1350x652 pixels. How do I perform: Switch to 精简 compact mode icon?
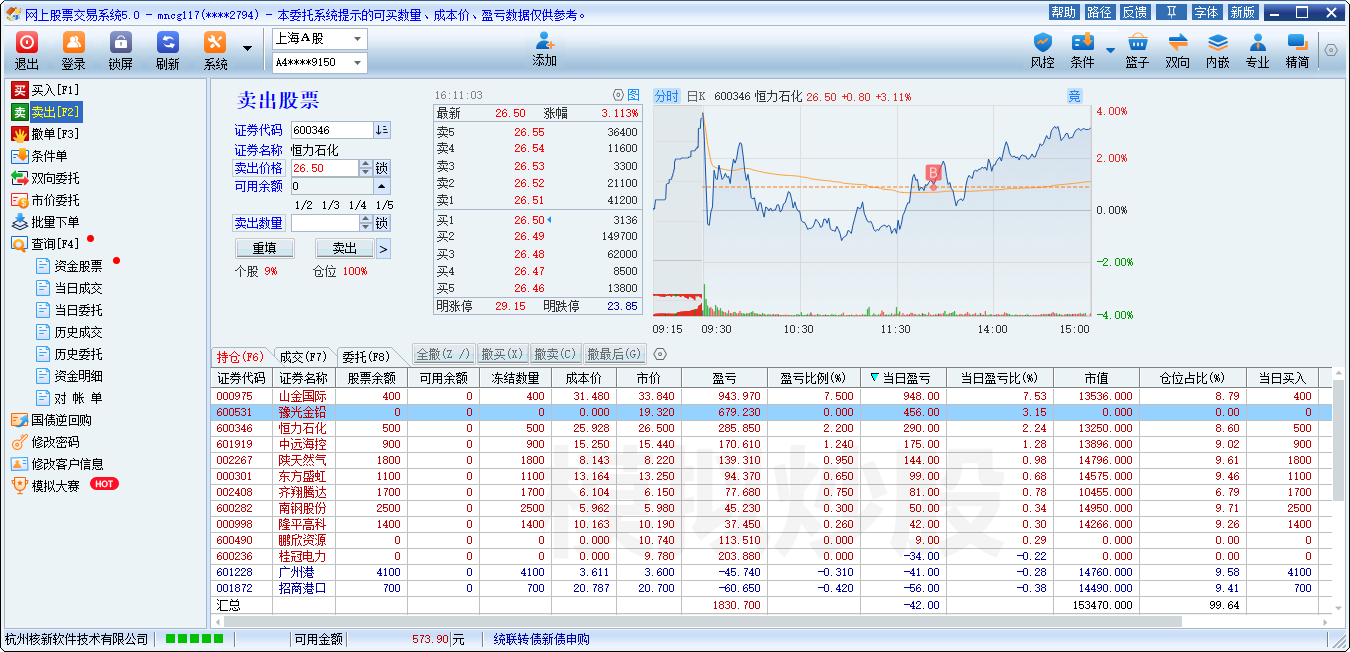point(1297,50)
